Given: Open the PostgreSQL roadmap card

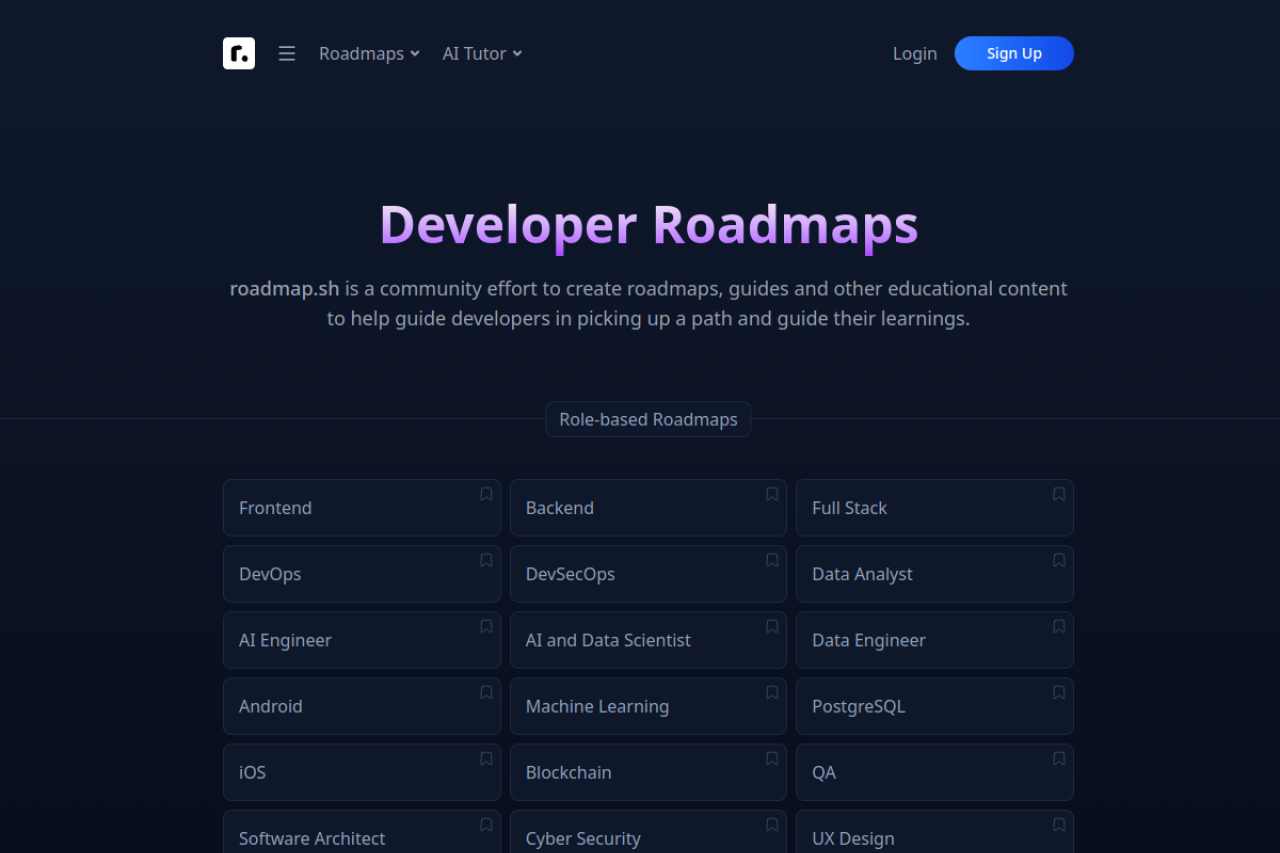Looking at the screenshot, I should pos(935,706).
